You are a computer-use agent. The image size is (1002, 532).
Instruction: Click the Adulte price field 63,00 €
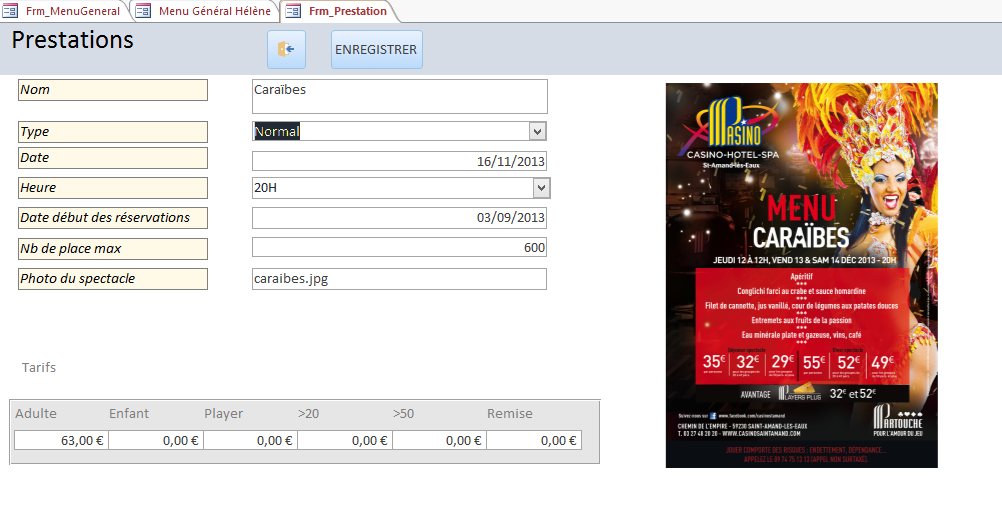(x=61, y=441)
